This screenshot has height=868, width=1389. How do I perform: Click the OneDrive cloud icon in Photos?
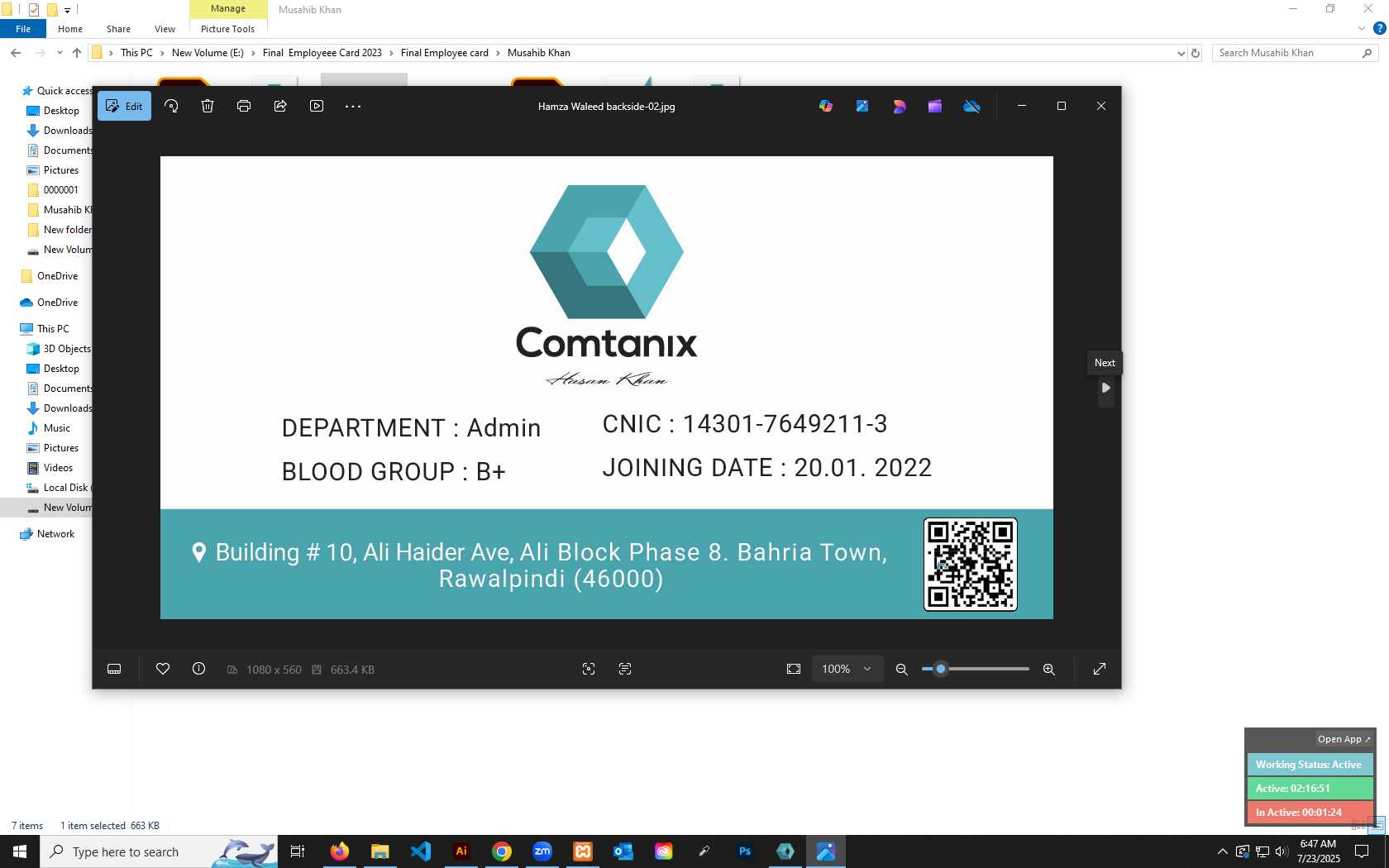[971, 106]
